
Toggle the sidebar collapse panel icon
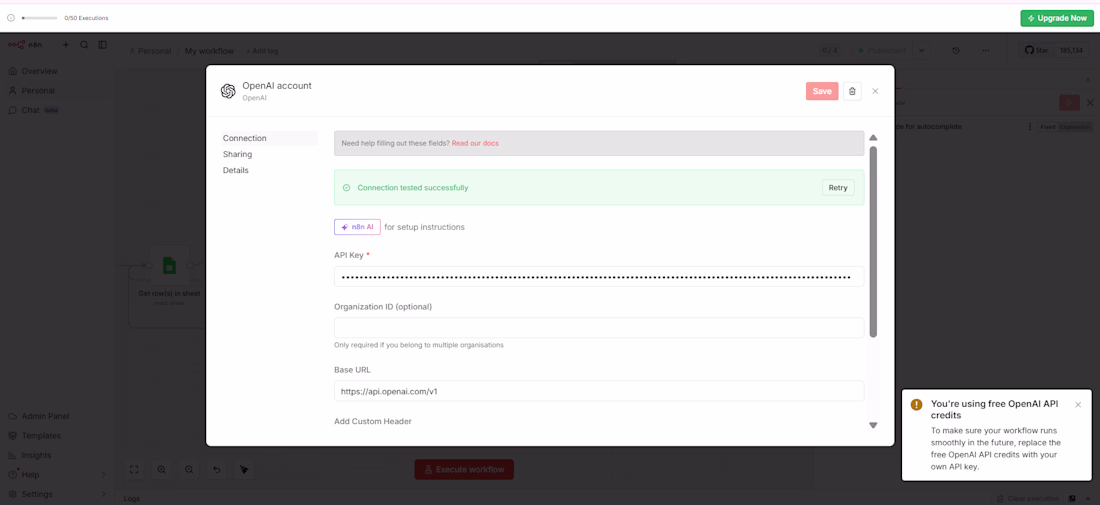coord(102,45)
